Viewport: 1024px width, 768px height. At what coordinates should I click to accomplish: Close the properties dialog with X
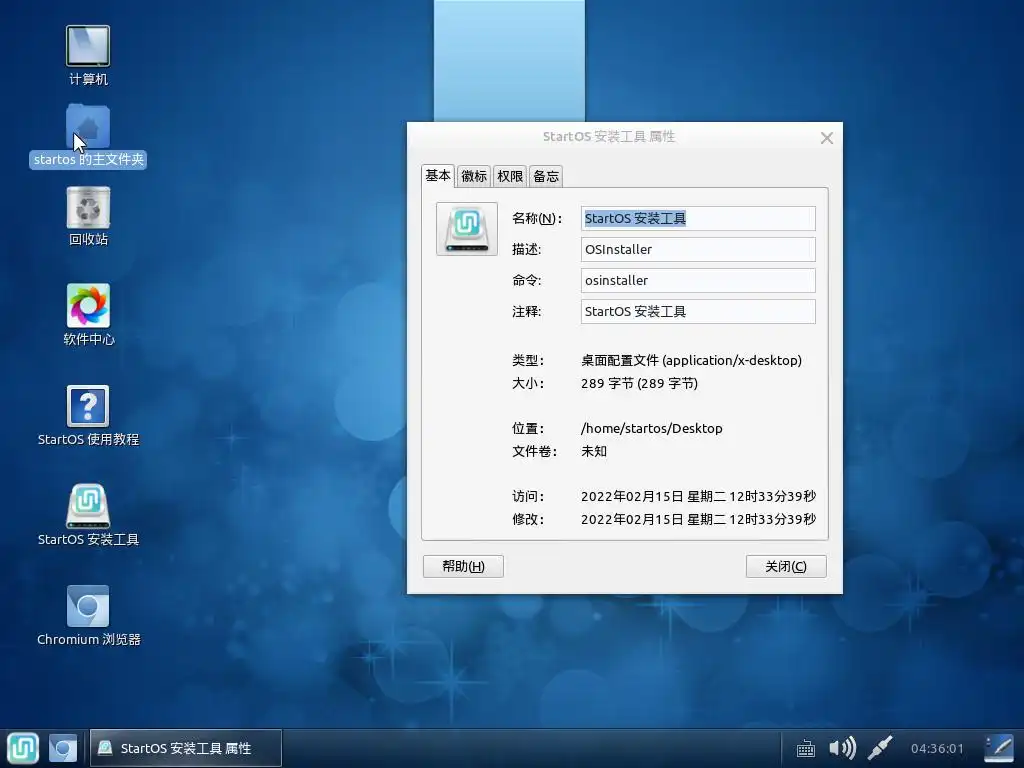[x=827, y=138]
